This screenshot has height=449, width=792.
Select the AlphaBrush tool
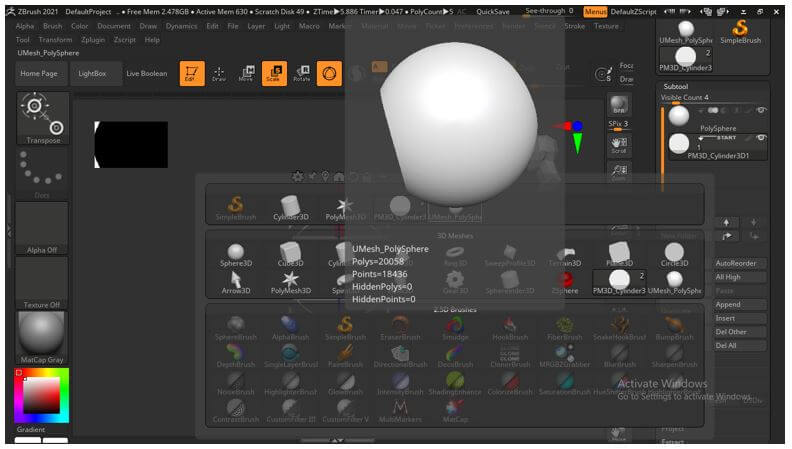click(x=290, y=329)
